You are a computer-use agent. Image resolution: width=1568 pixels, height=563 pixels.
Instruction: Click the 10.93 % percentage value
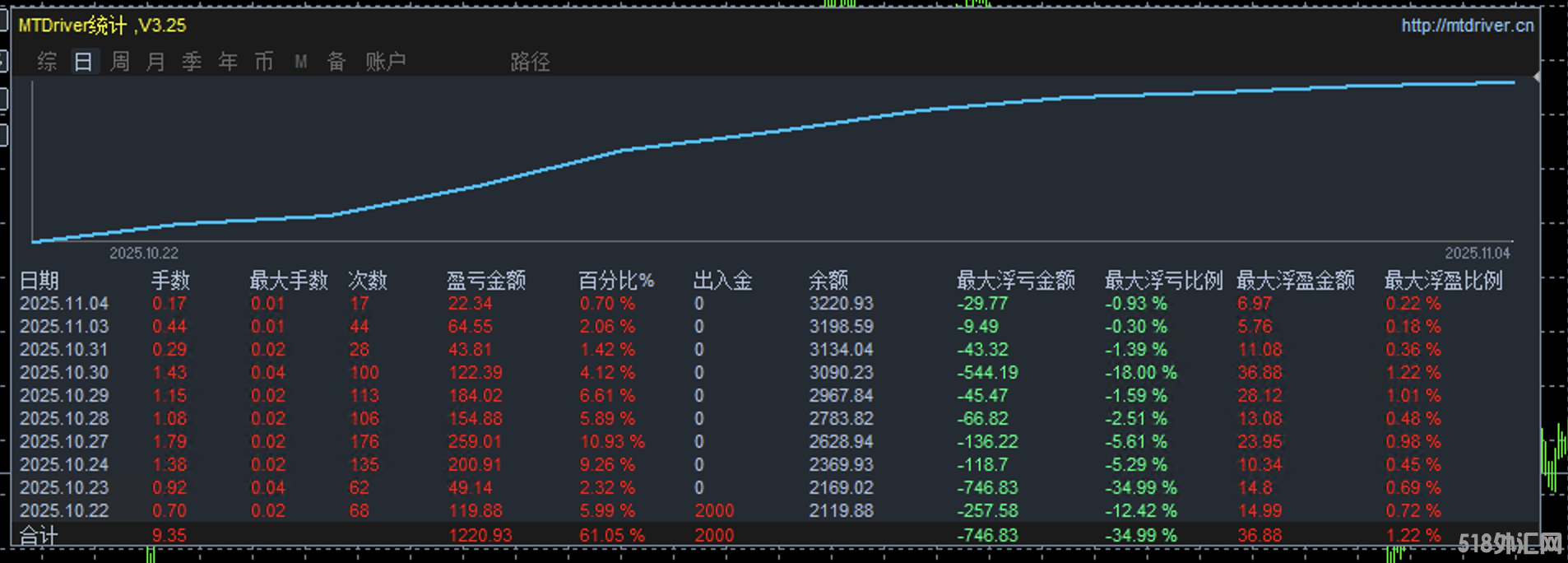tap(612, 442)
